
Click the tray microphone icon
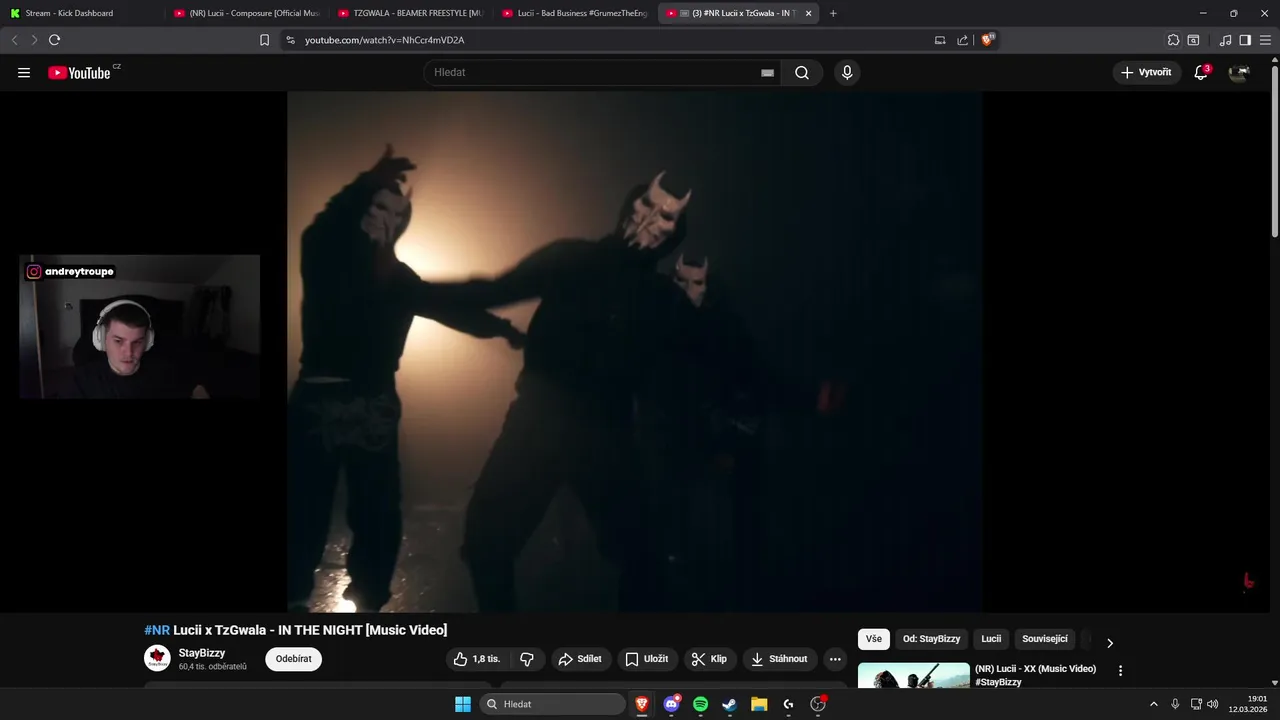pos(1175,704)
